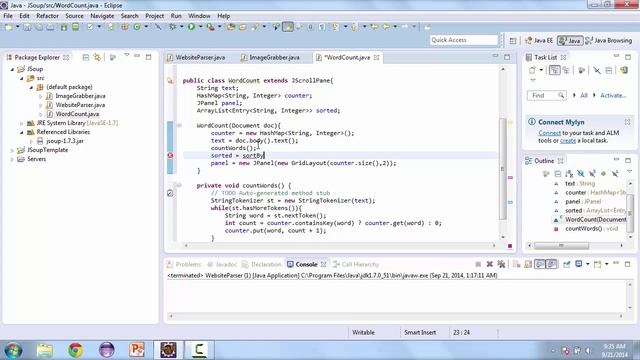Toggle Show Console on Standard Error
The width and height of the screenshot is (640, 360).
click(551, 264)
